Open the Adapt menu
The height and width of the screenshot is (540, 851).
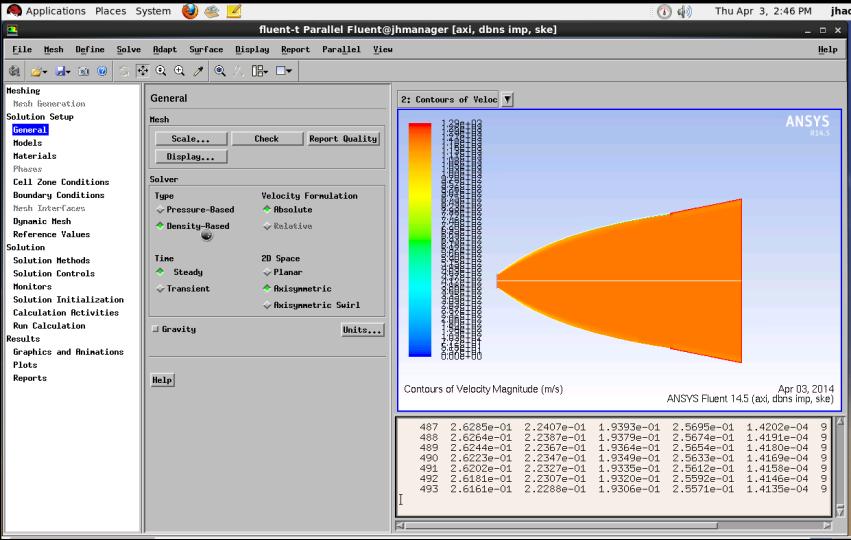(x=164, y=49)
